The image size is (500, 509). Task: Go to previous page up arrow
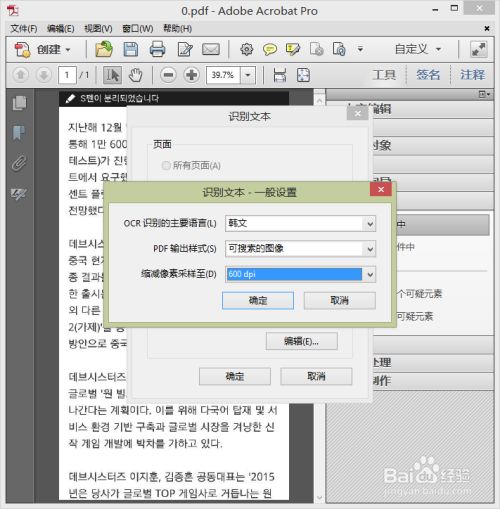pyautogui.click(x=21, y=75)
